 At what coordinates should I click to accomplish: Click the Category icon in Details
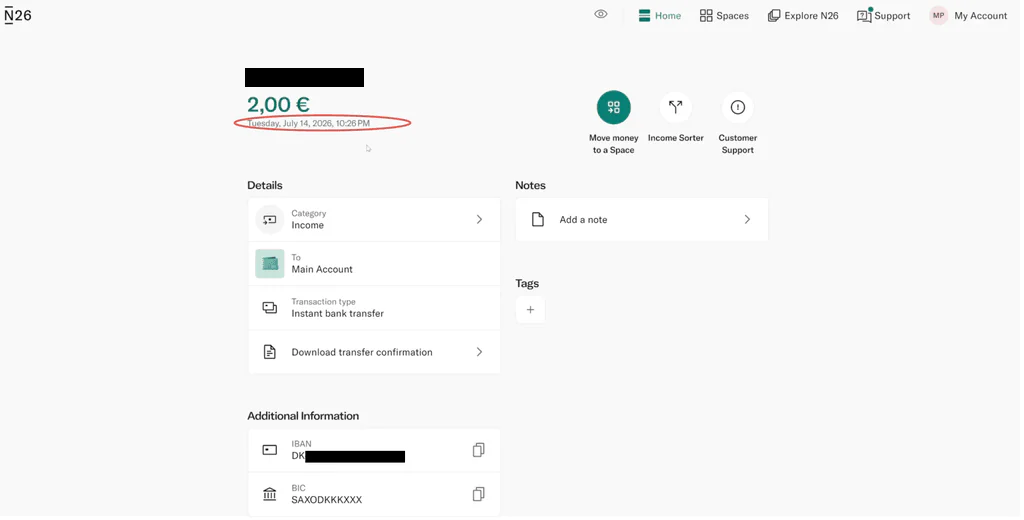[x=270, y=219]
